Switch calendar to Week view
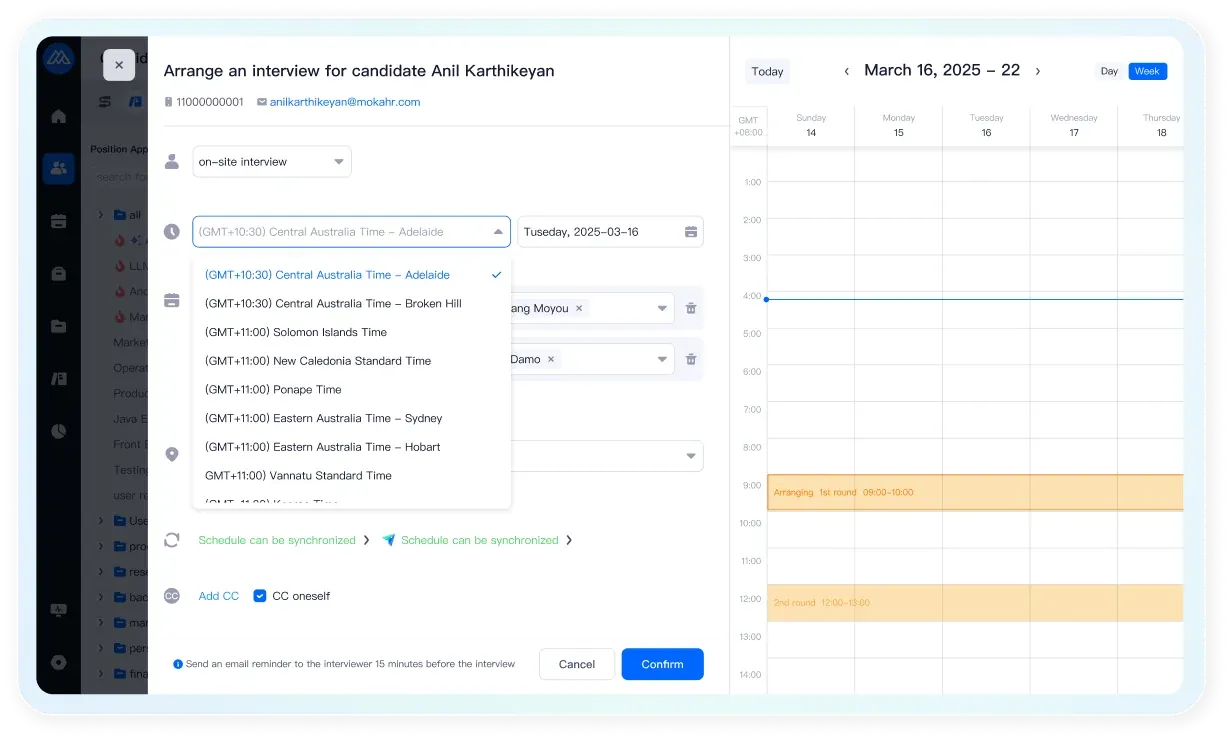The height and width of the screenshot is (740, 1230). [1147, 71]
